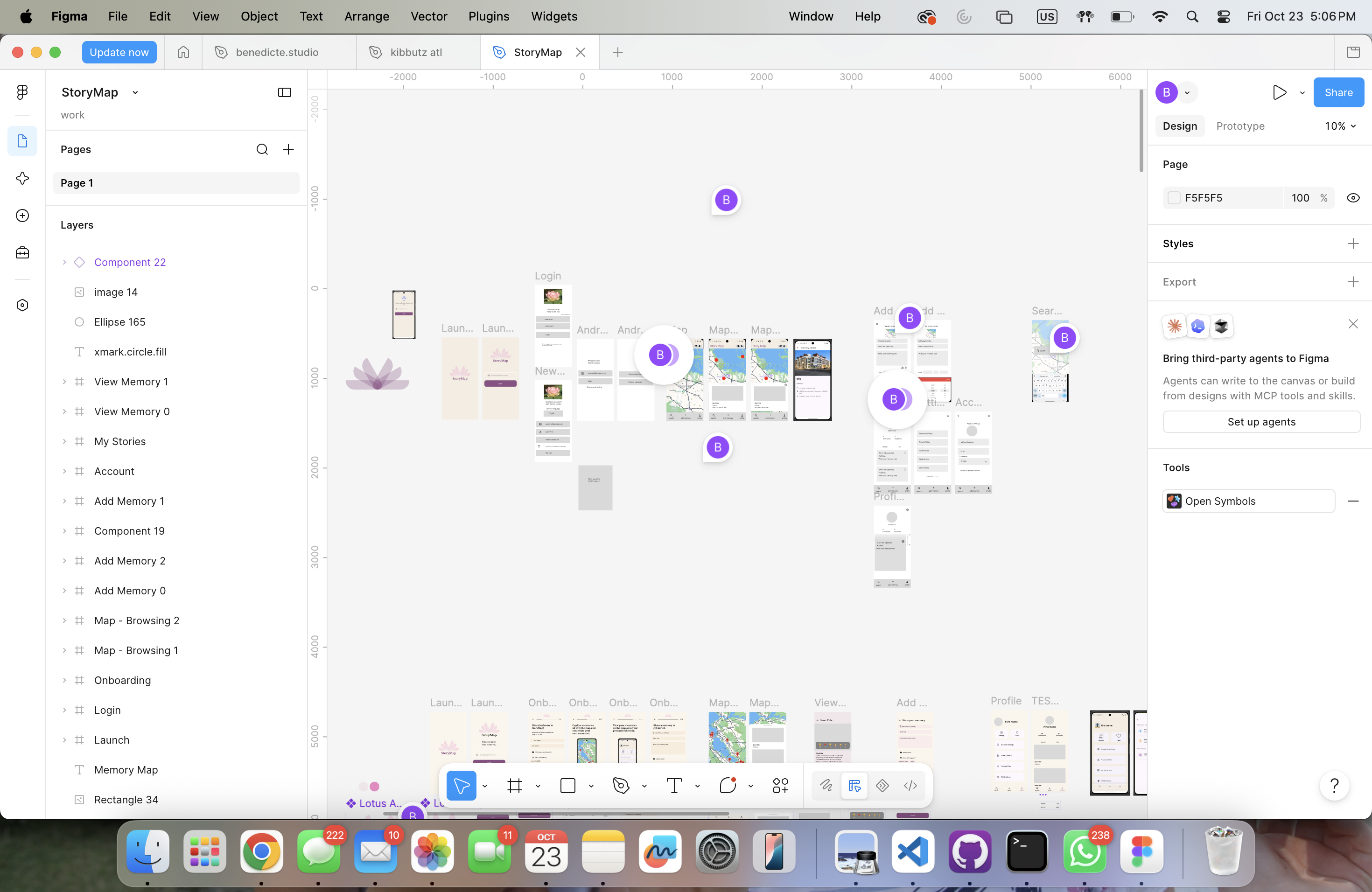
Task: Edit the page opacity 100 field
Action: point(1300,198)
